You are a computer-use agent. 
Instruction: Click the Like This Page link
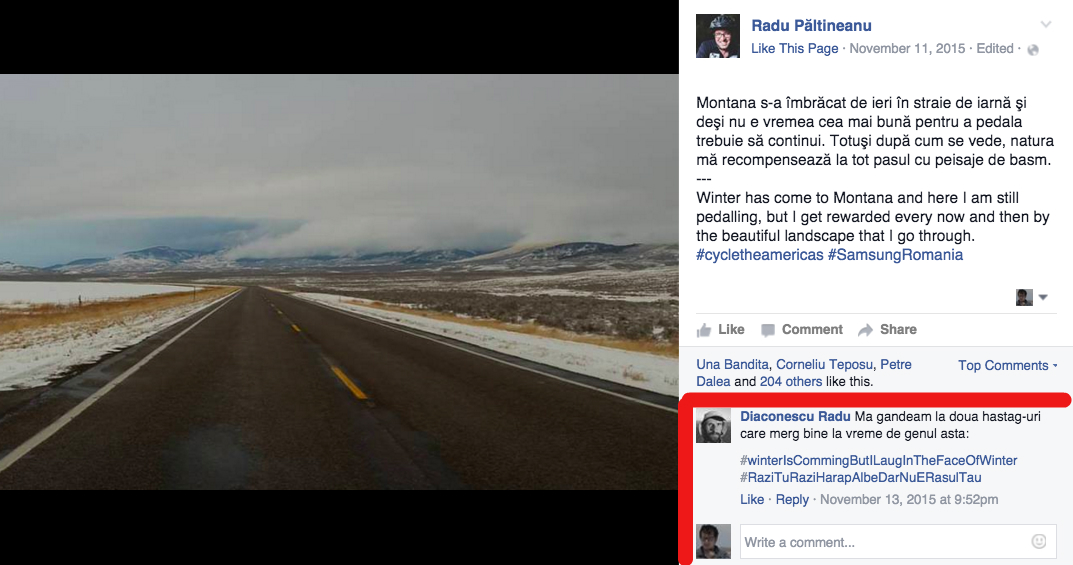pos(794,49)
